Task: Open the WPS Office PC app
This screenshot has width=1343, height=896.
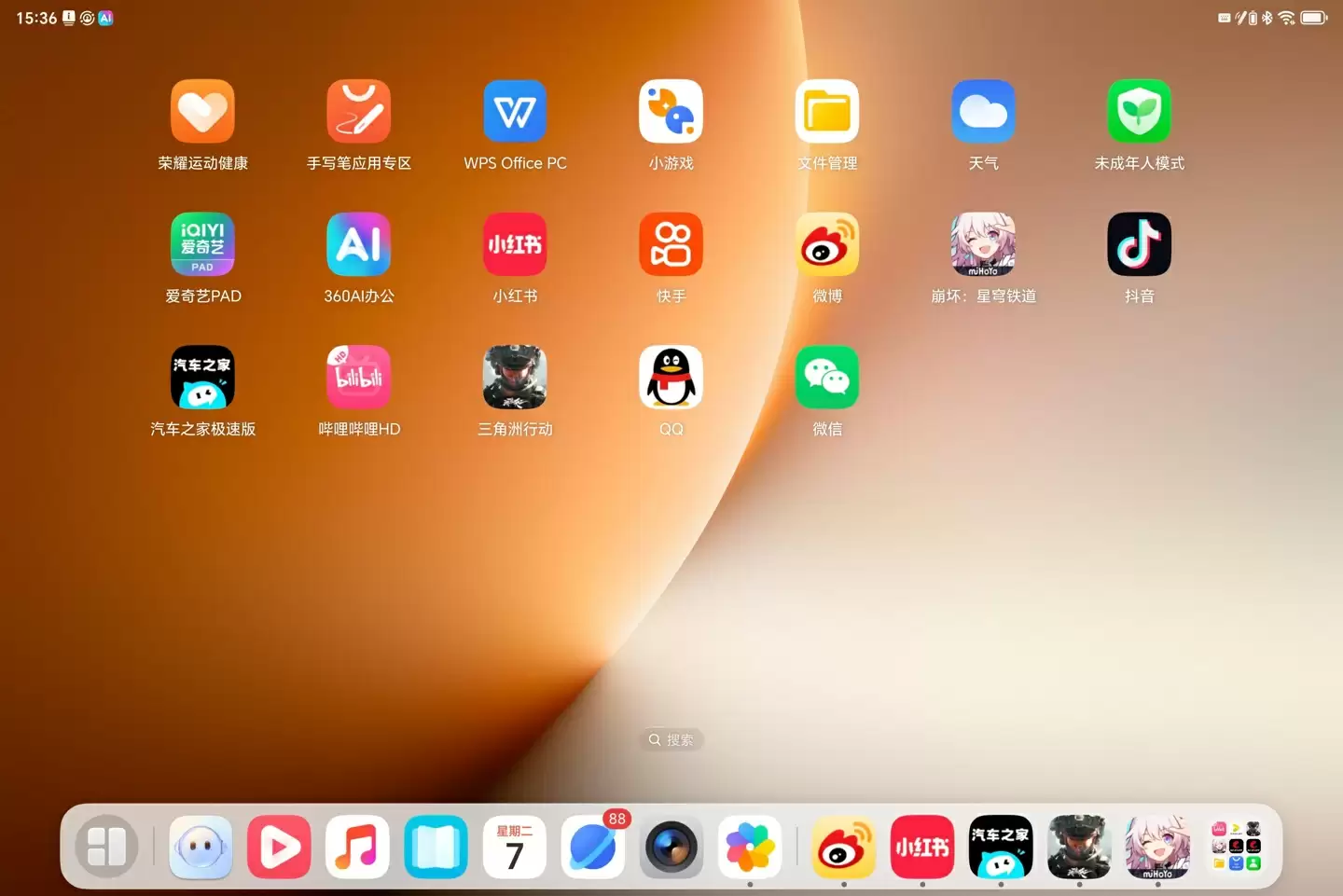Action: (515, 111)
